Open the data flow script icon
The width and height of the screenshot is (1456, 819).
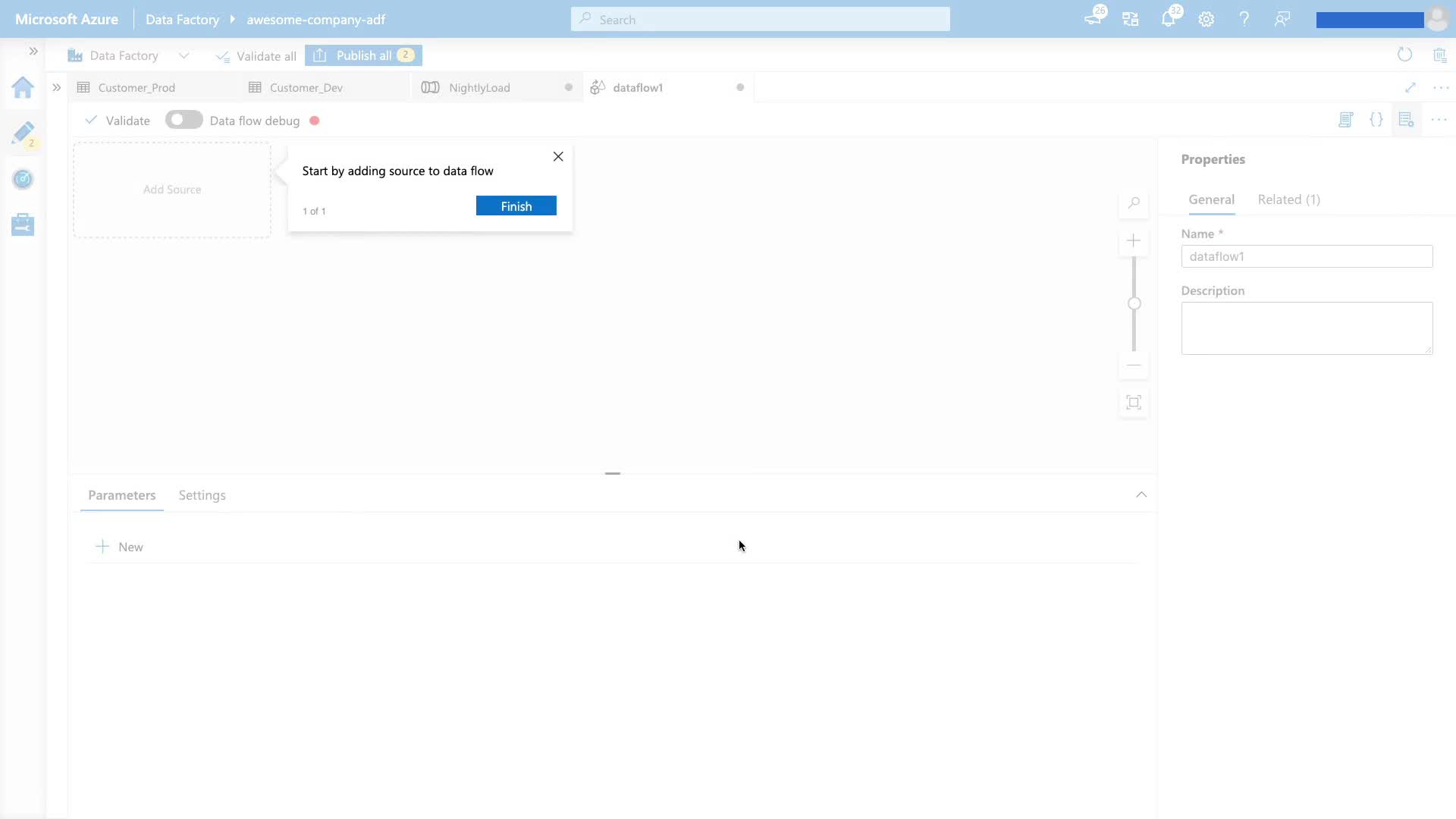(1346, 120)
